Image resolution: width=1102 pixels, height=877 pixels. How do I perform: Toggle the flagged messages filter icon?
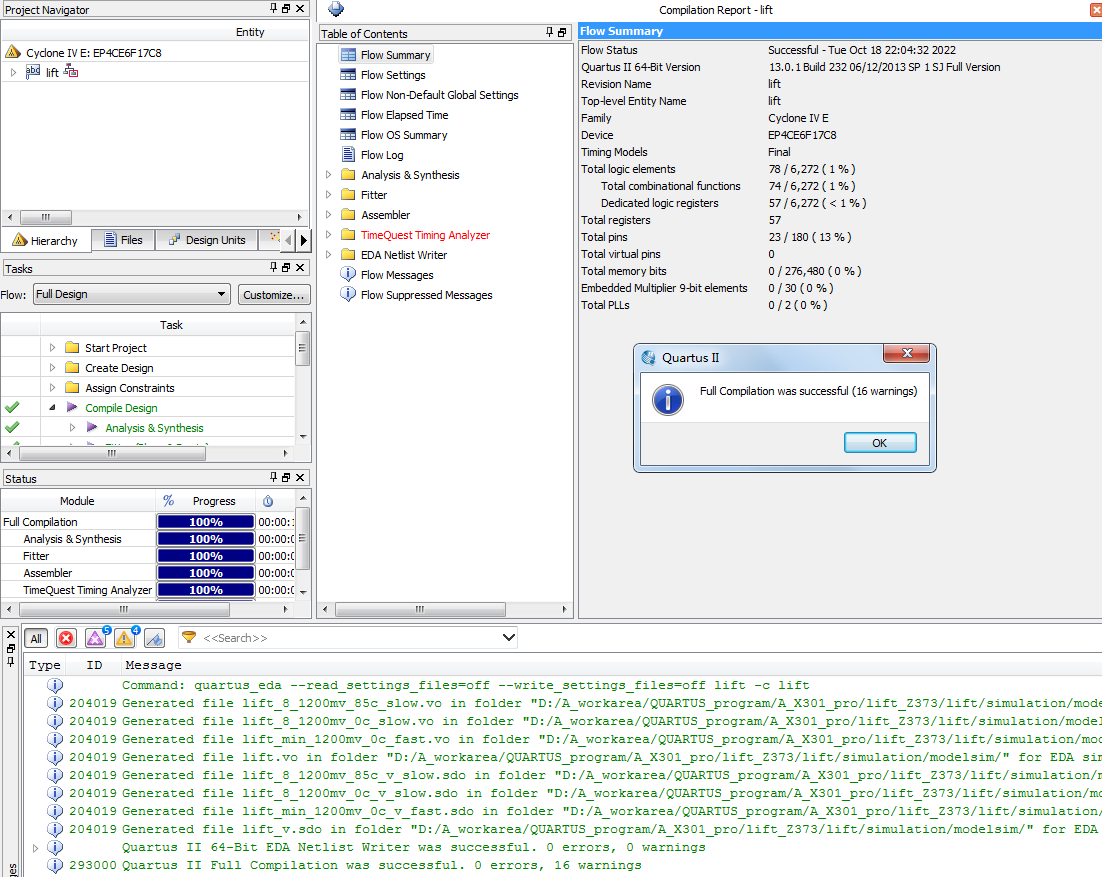tap(155, 638)
